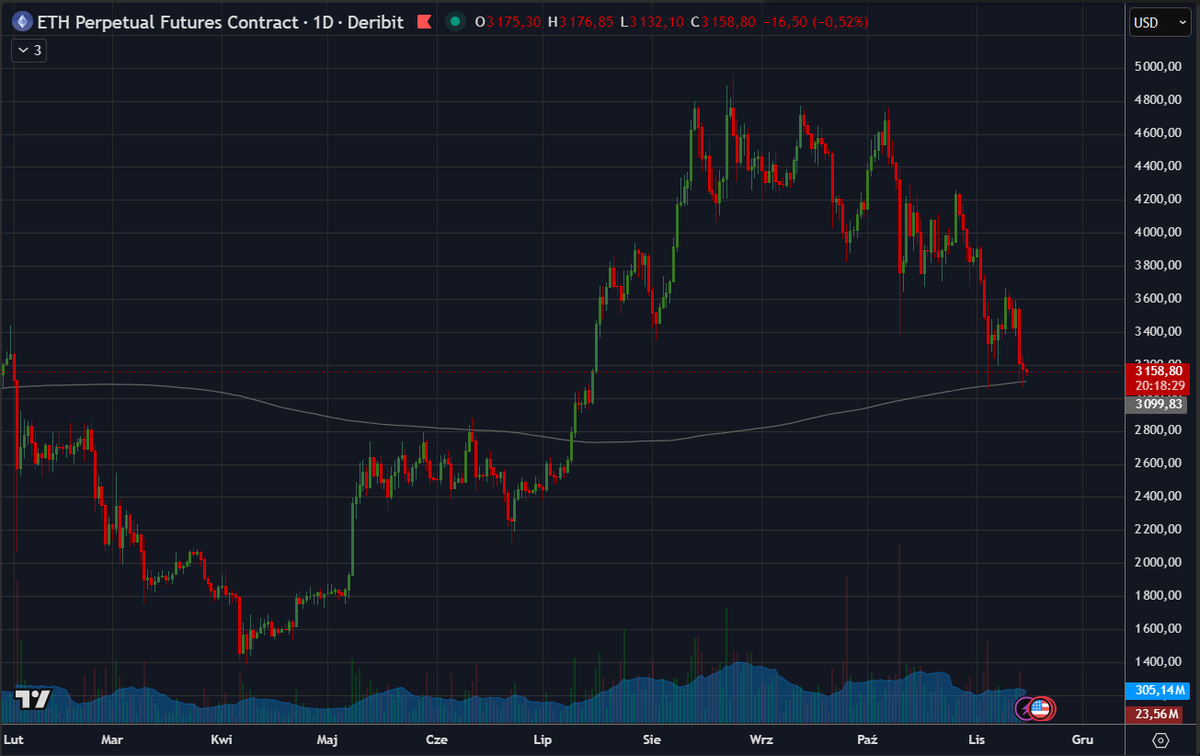Image resolution: width=1200 pixels, height=756 pixels.
Task: Click the Maj month label on the time axis
Action: tap(327, 740)
